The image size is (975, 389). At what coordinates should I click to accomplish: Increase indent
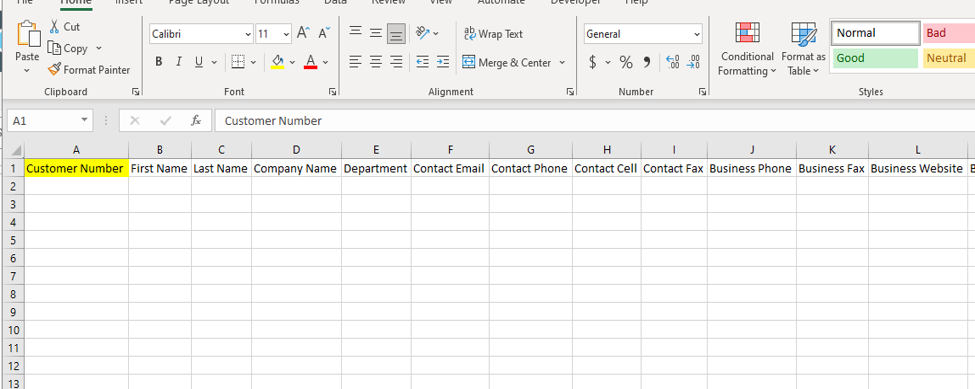(443, 62)
